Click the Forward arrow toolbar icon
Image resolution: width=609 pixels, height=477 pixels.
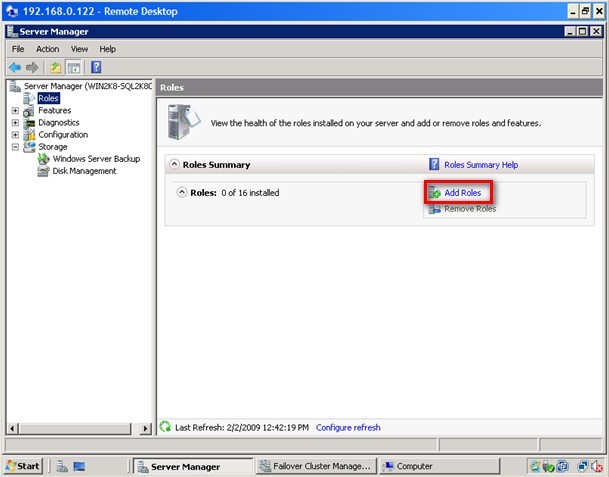click(x=32, y=68)
